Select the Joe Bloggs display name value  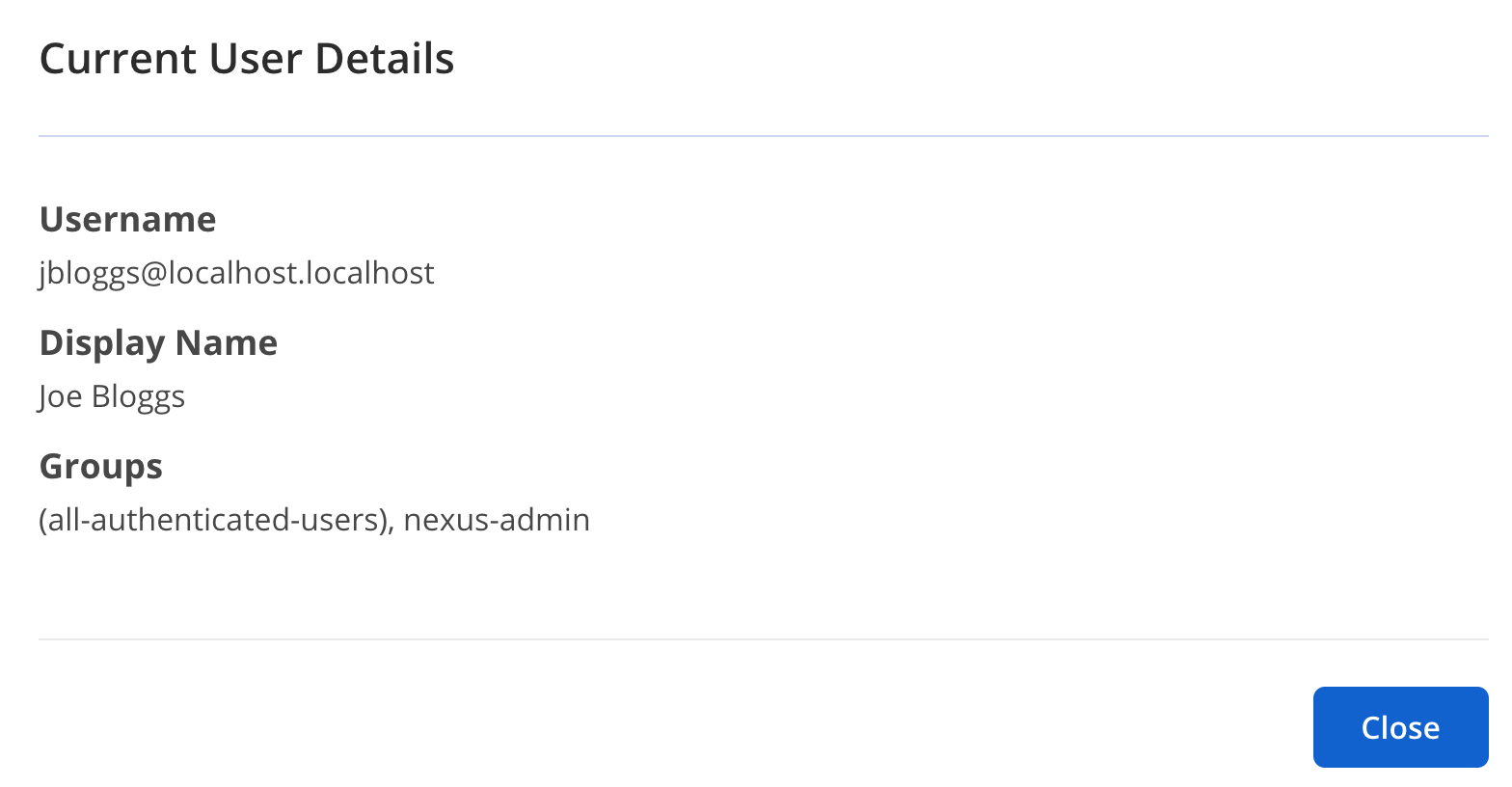(112, 396)
